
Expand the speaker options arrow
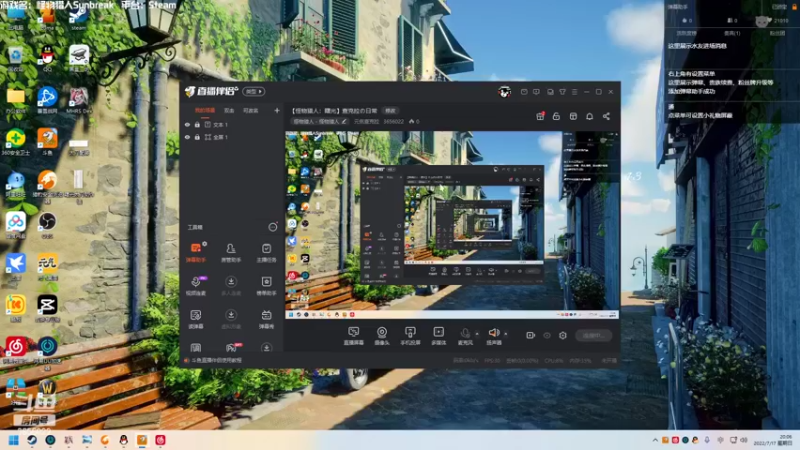pos(506,334)
